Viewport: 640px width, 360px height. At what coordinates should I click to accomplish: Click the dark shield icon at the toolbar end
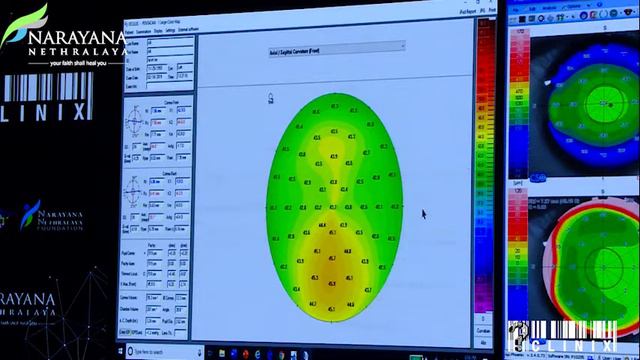(x=628, y=13)
